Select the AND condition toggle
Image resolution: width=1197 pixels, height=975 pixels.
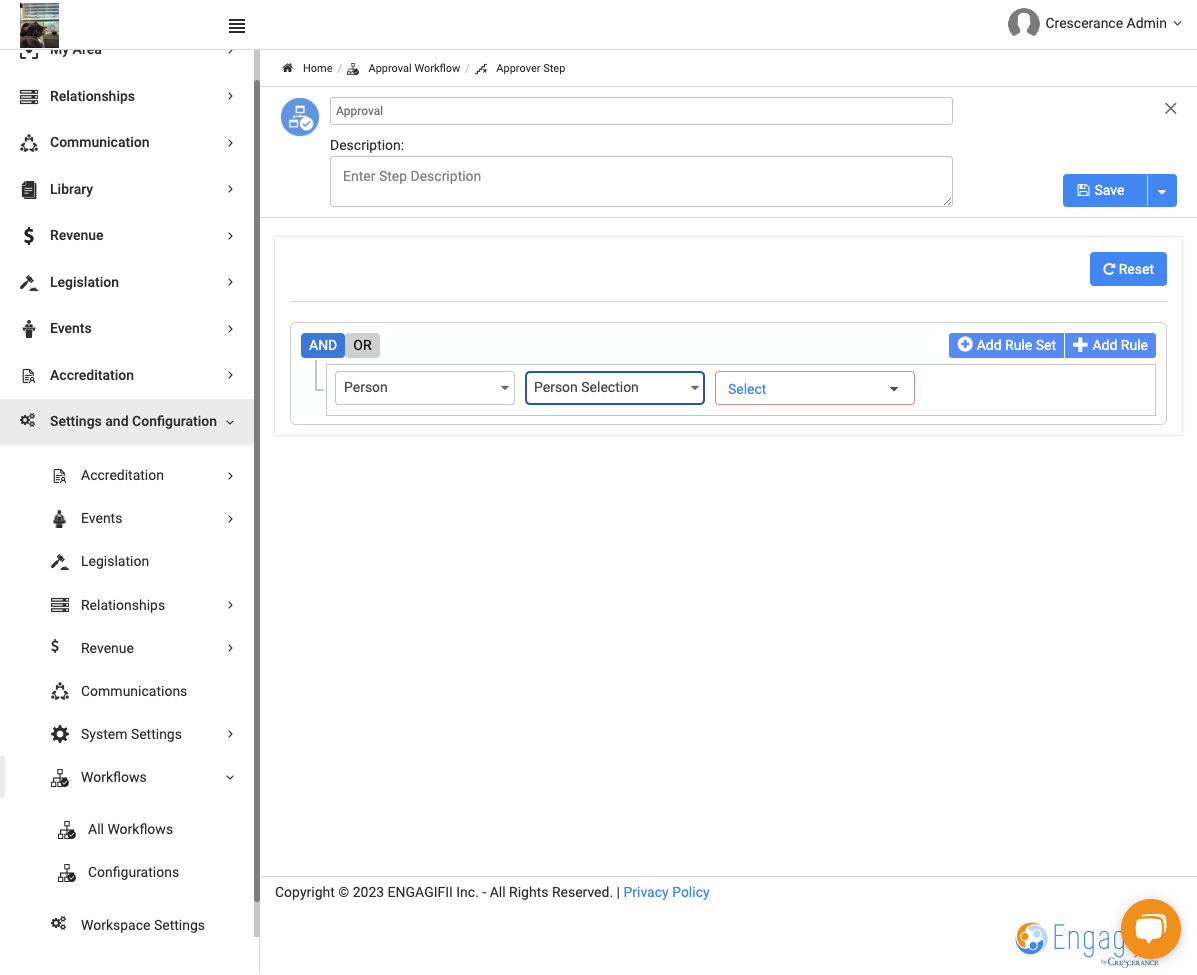pyautogui.click(x=323, y=345)
